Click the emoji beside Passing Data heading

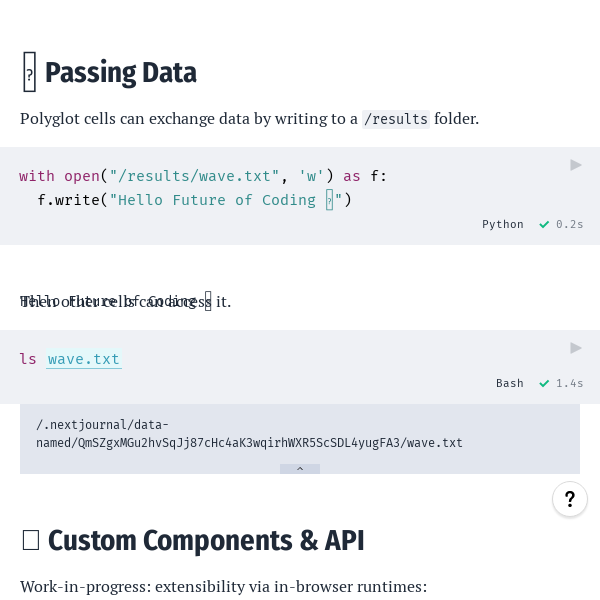[x=30, y=73]
